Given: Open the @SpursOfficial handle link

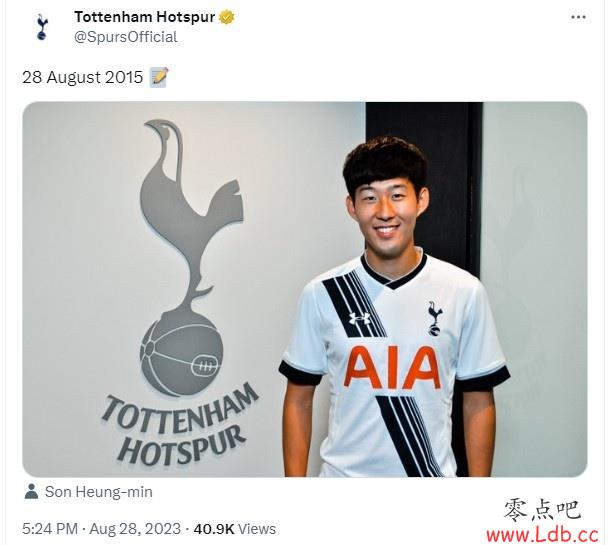Looking at the screenshot, I should pyautogui.click(x=126, y=37).
